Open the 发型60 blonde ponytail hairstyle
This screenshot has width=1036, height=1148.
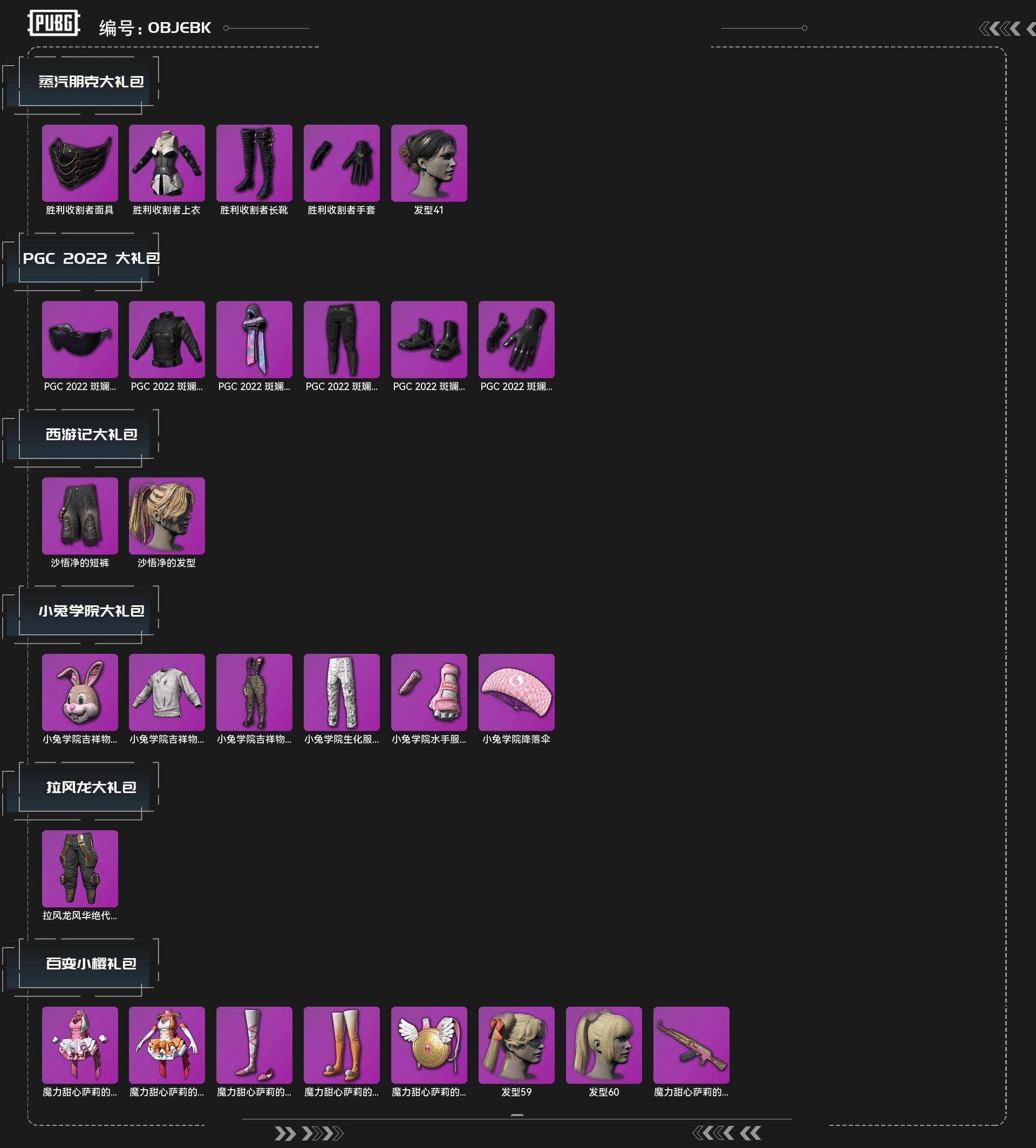tap(603, 1045)
